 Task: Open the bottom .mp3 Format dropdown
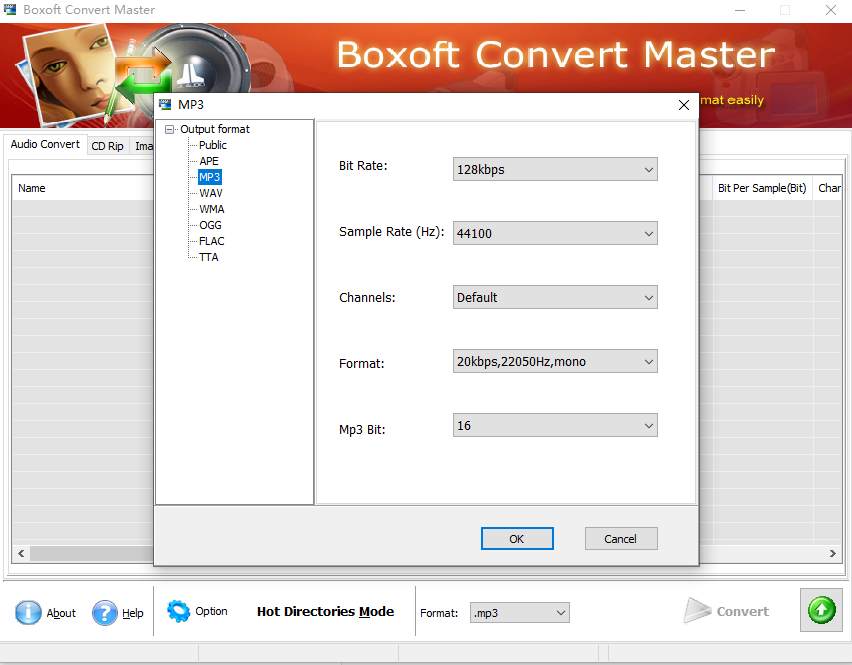pyautogui.click(x=519, y=613)
